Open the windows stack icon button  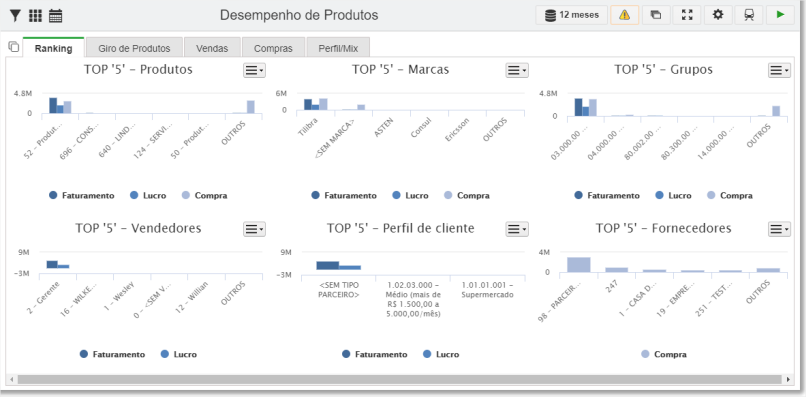[x=655, y=15]
